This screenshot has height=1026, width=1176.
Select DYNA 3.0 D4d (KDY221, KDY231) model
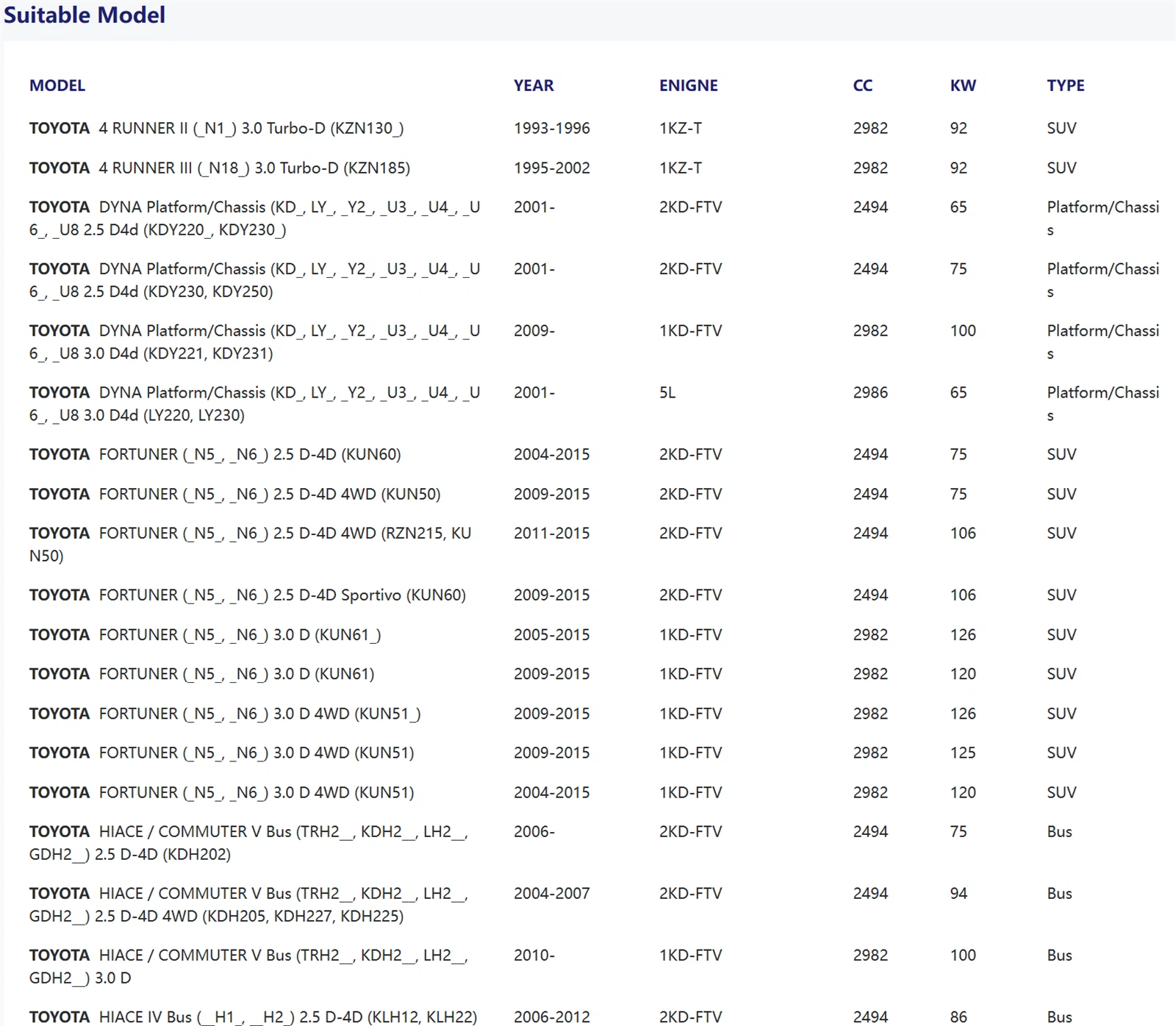click(x=254, y=342)
